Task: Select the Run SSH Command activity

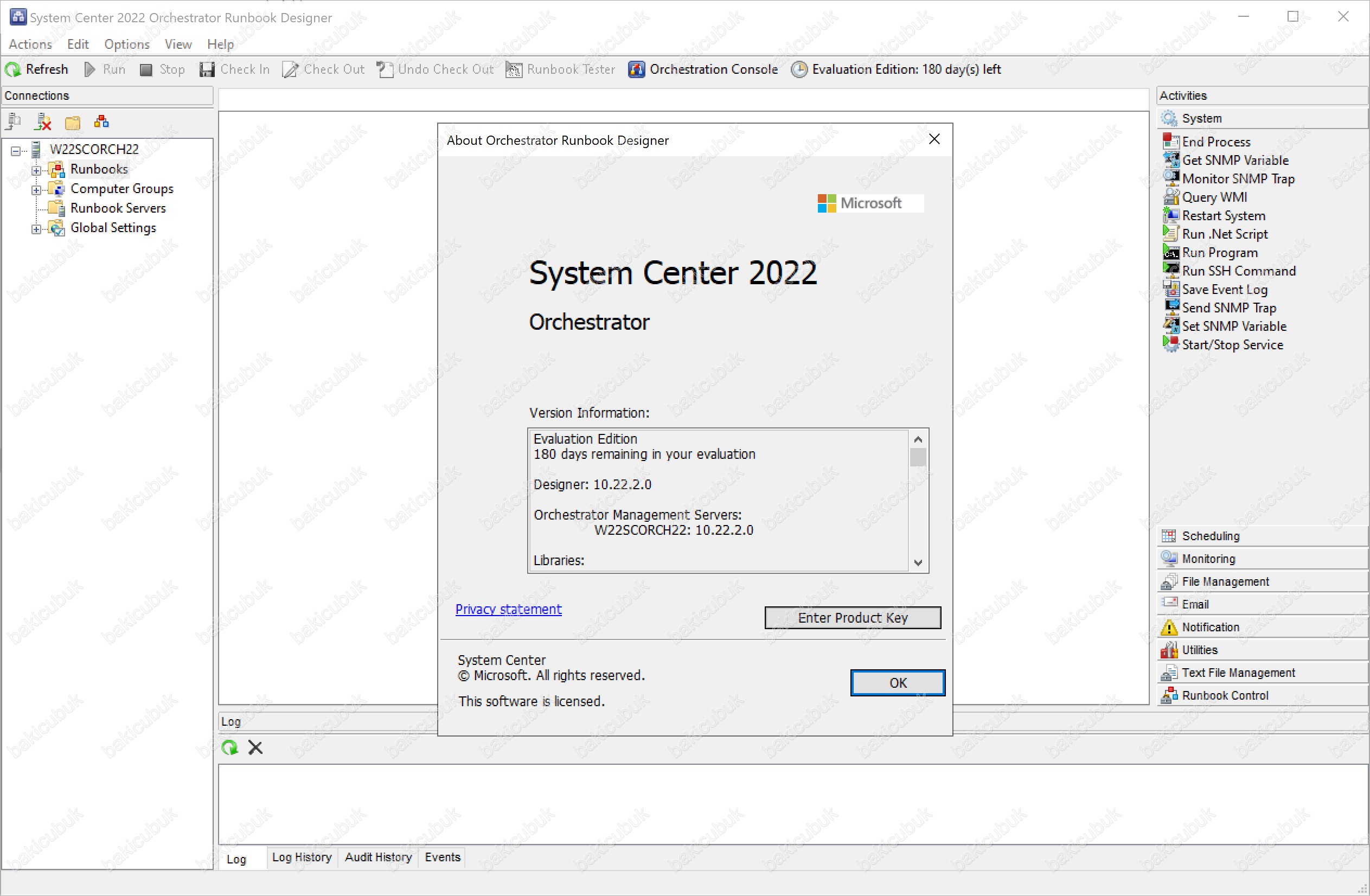Action: tap(1230, 271)
